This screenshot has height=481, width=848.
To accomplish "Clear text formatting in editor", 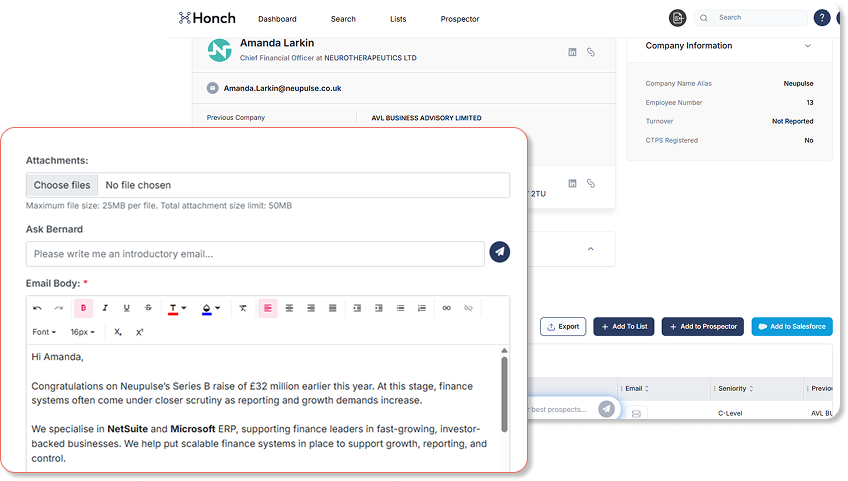I will coord(243,308).
